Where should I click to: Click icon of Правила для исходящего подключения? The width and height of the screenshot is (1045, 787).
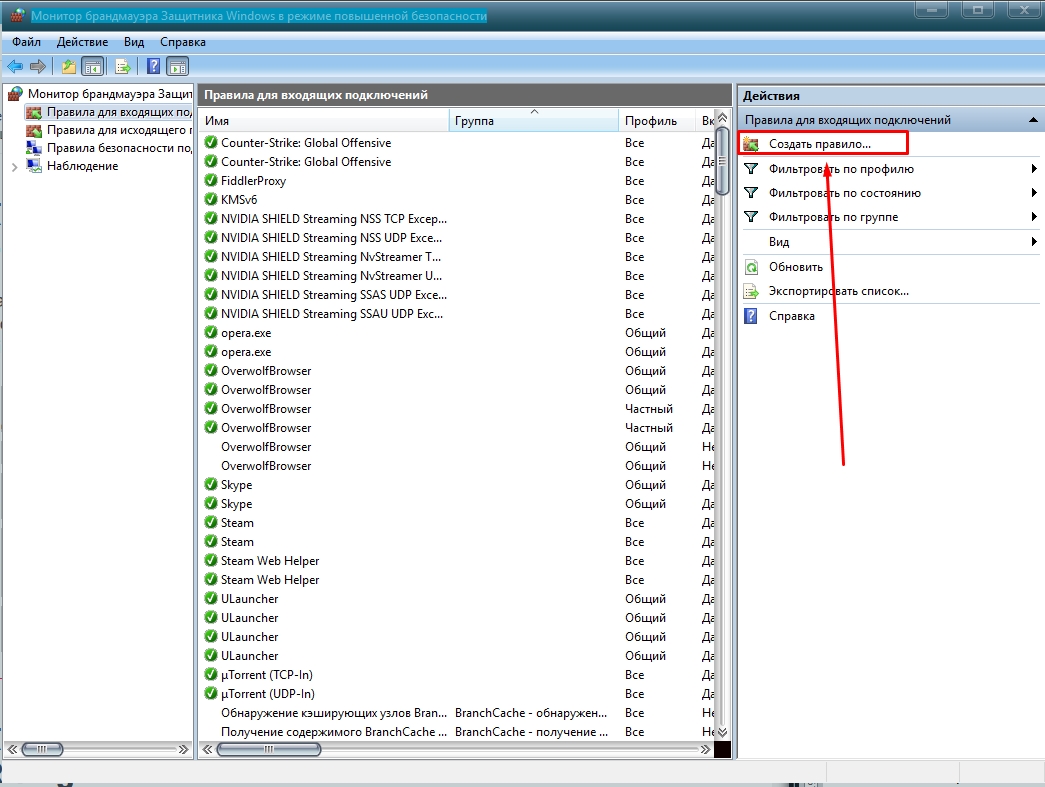click(34, 130)
